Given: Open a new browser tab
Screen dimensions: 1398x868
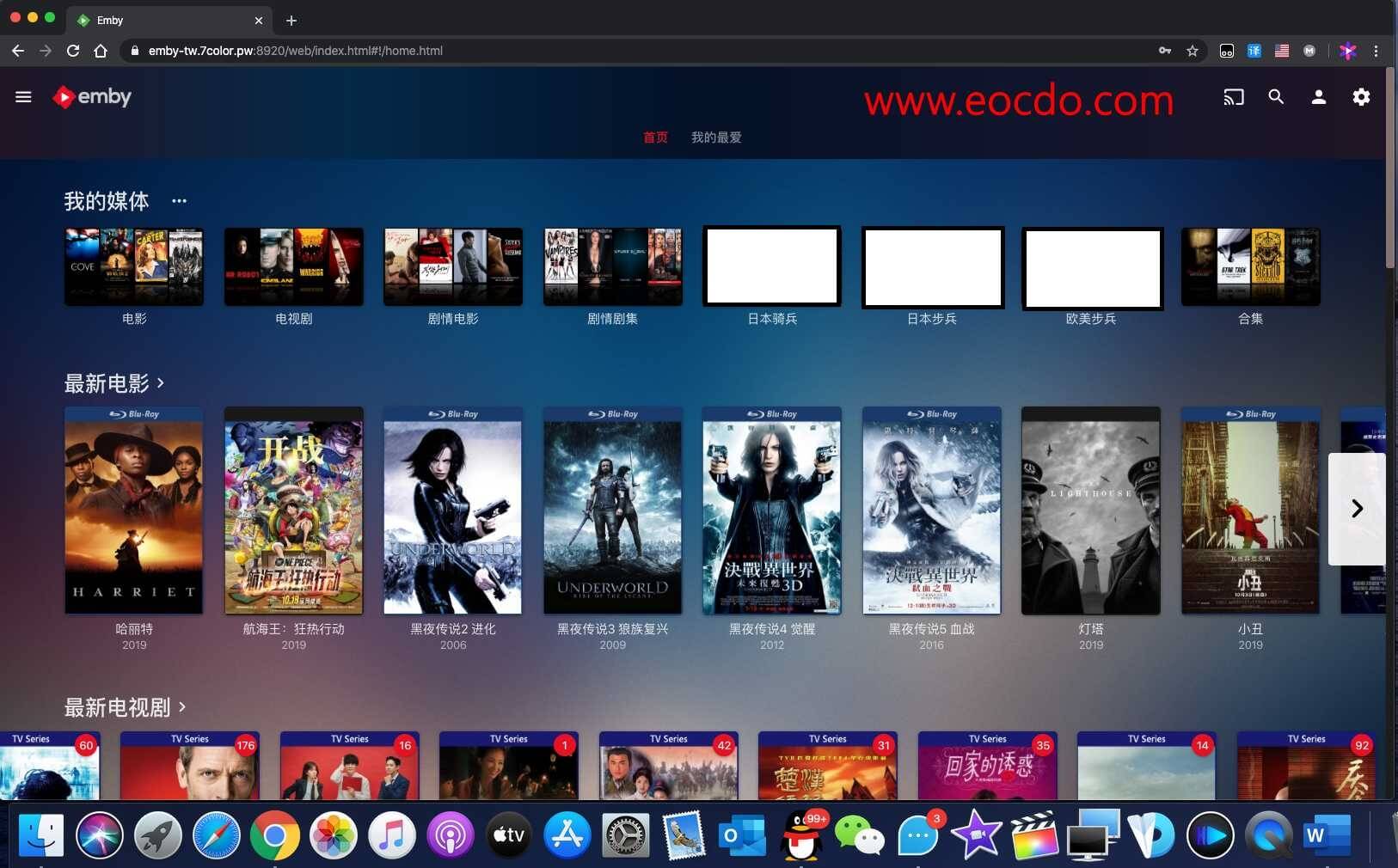Looking at the screenshot, I should [291, 21].
